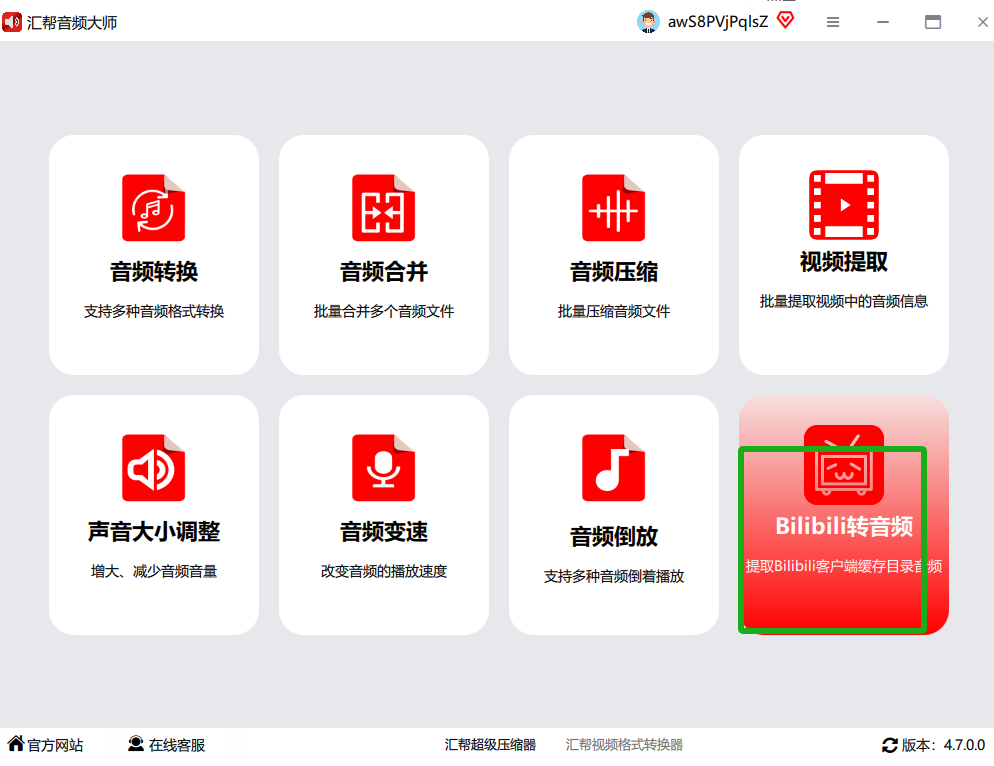Click the 版本: 4.7.0.0 version text
The height and width of the screenshot is (766, 994).
point(943,745)
